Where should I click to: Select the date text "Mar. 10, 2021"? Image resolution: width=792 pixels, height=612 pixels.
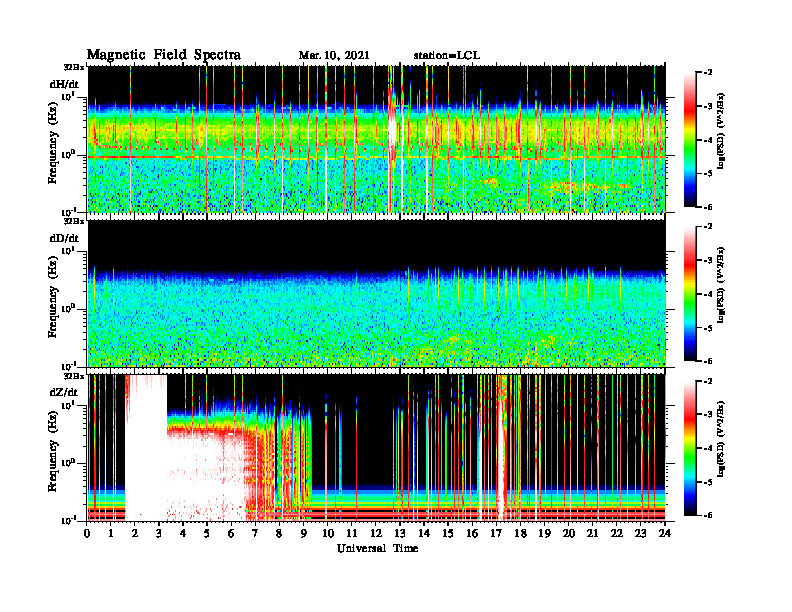[334, 56]
